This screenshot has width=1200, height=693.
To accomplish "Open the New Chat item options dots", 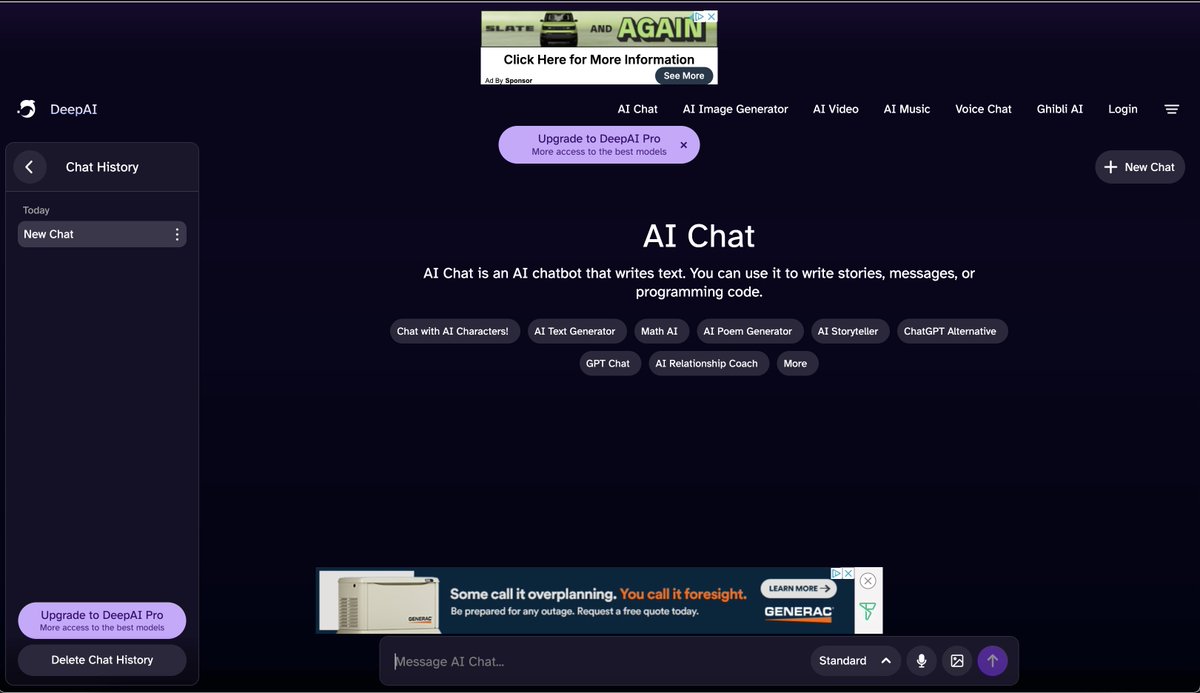I will click(177, 234).
